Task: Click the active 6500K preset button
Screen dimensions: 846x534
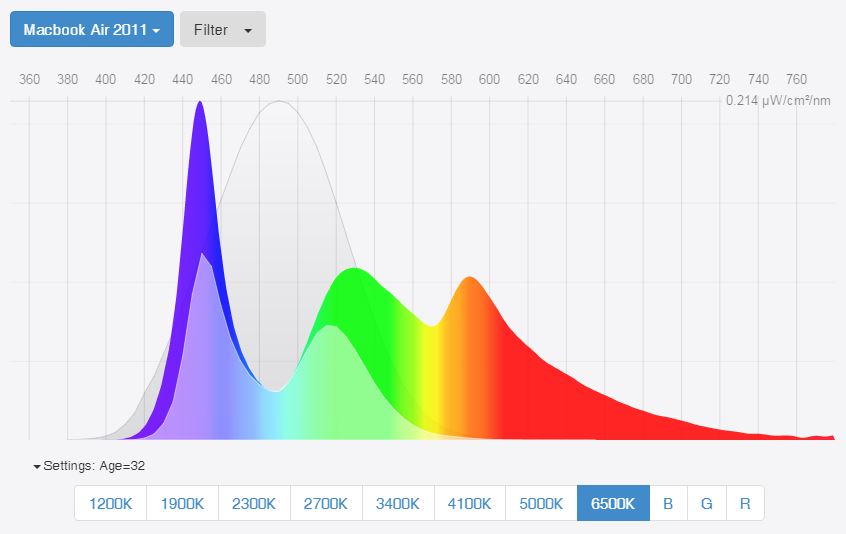Action: 613,503
